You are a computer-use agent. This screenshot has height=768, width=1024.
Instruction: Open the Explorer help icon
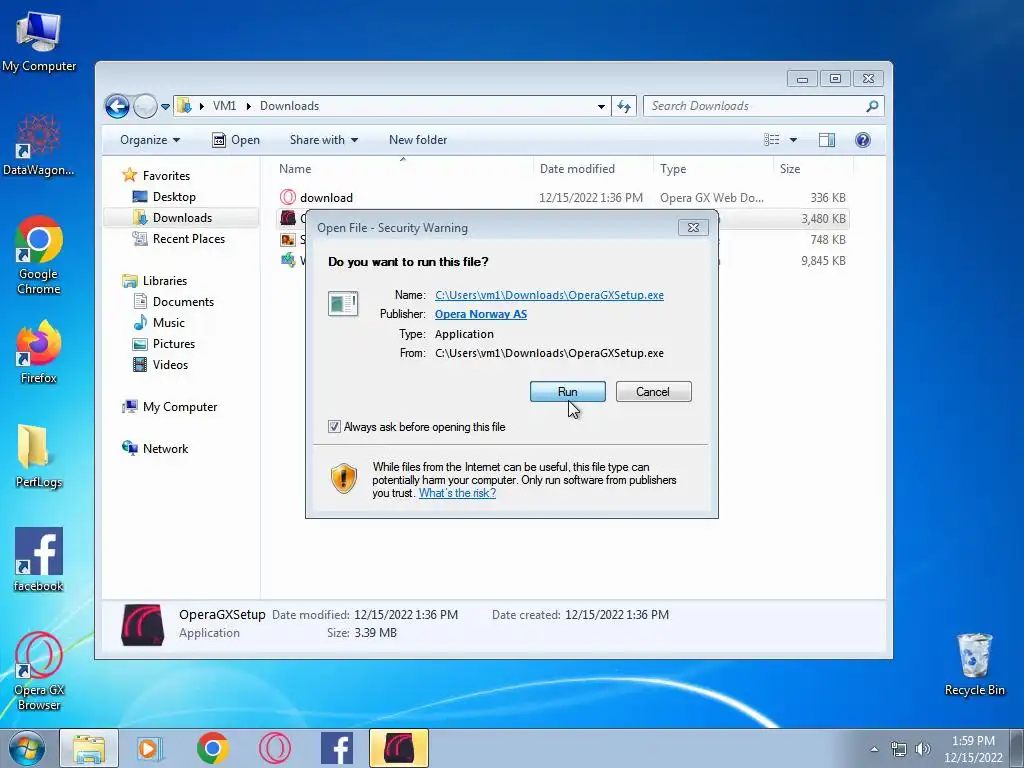[x=863, y=140]
